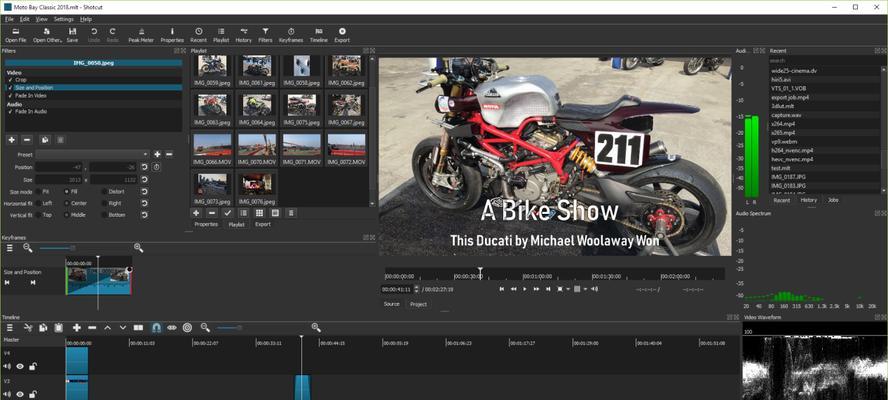
Task: Open the Playlist panel via toolbar icon
Action: click(x=221, y=35)
